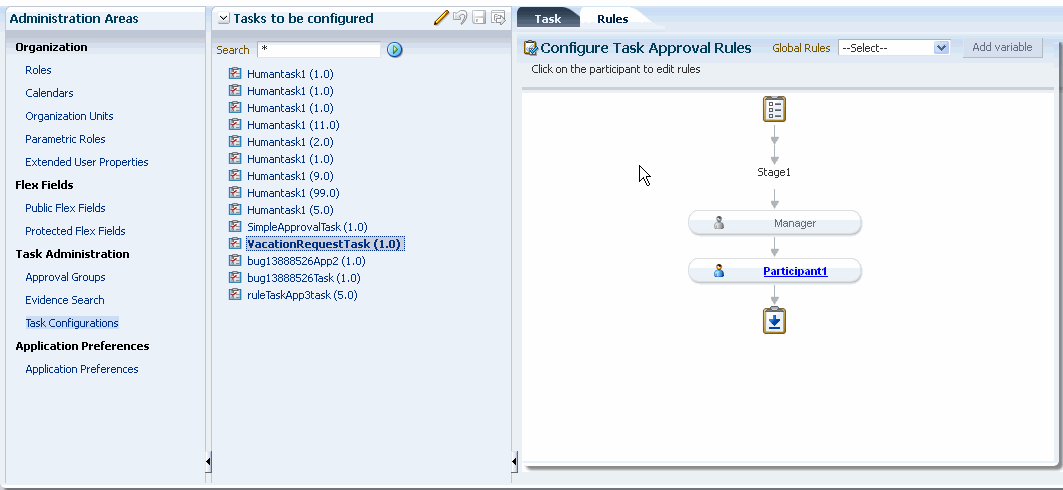This screenshot has height=490, width=1063.
Task: Click the Stage1 label in the flow
Action: 774,172
